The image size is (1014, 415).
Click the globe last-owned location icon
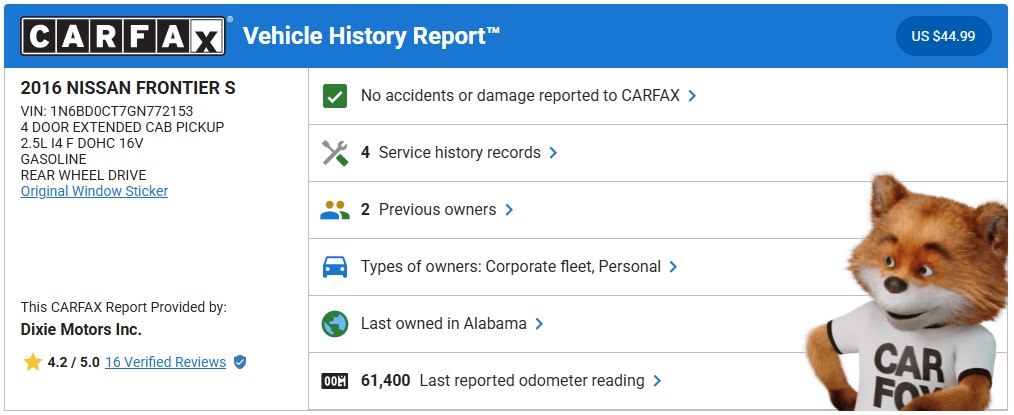[x=335, y=324]
